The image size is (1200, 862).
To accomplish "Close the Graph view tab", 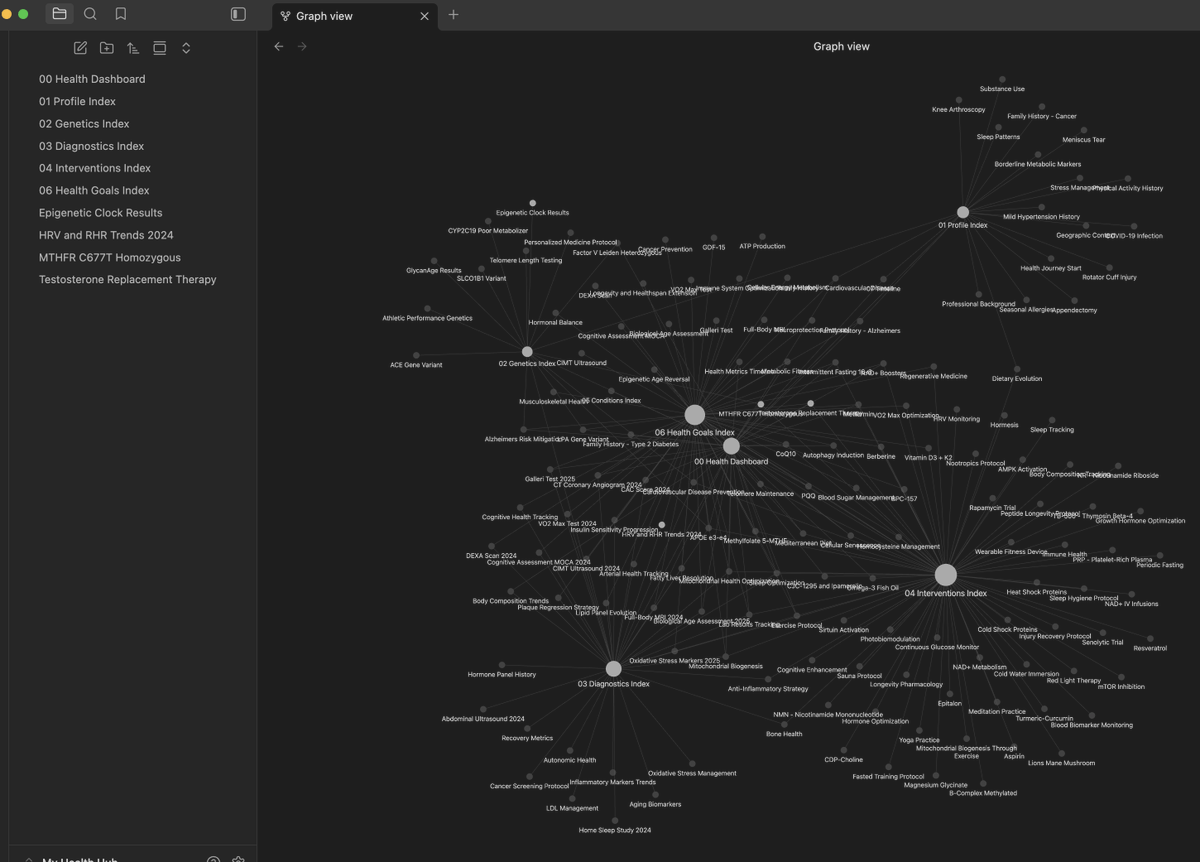I will pyautogui.click(x=424, y=16).
